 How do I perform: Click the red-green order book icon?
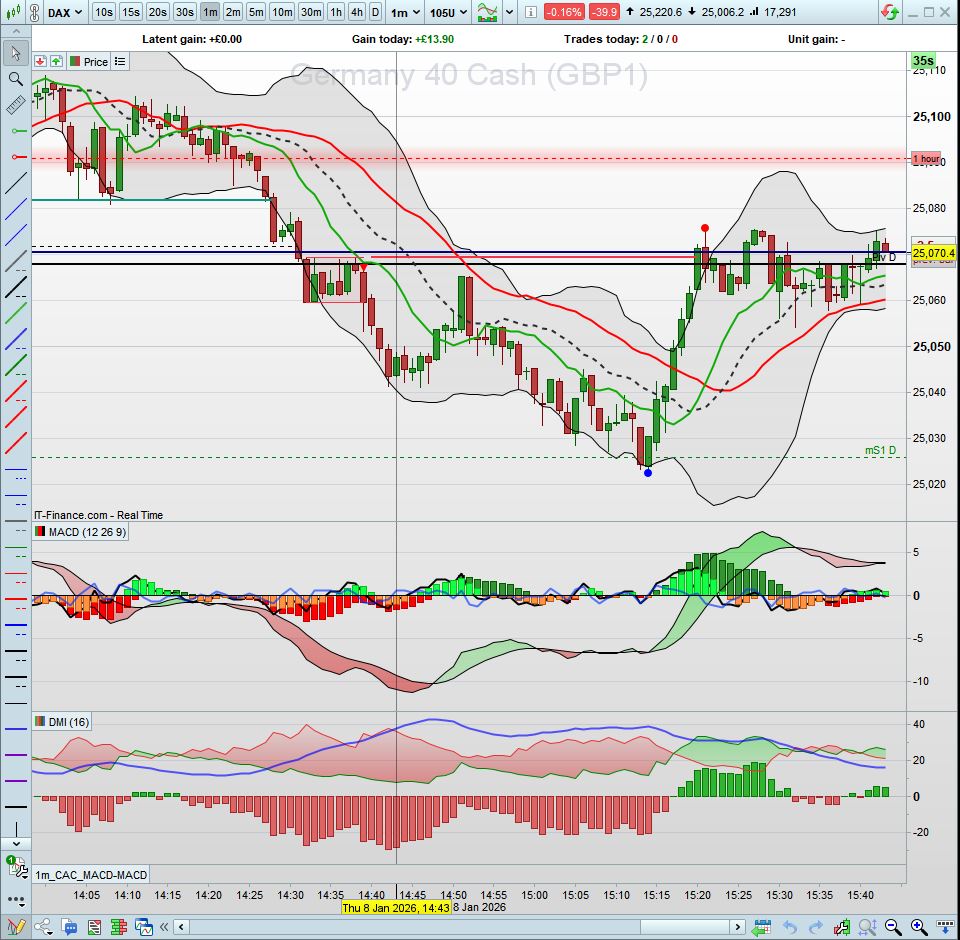click(x=118, y=927)
